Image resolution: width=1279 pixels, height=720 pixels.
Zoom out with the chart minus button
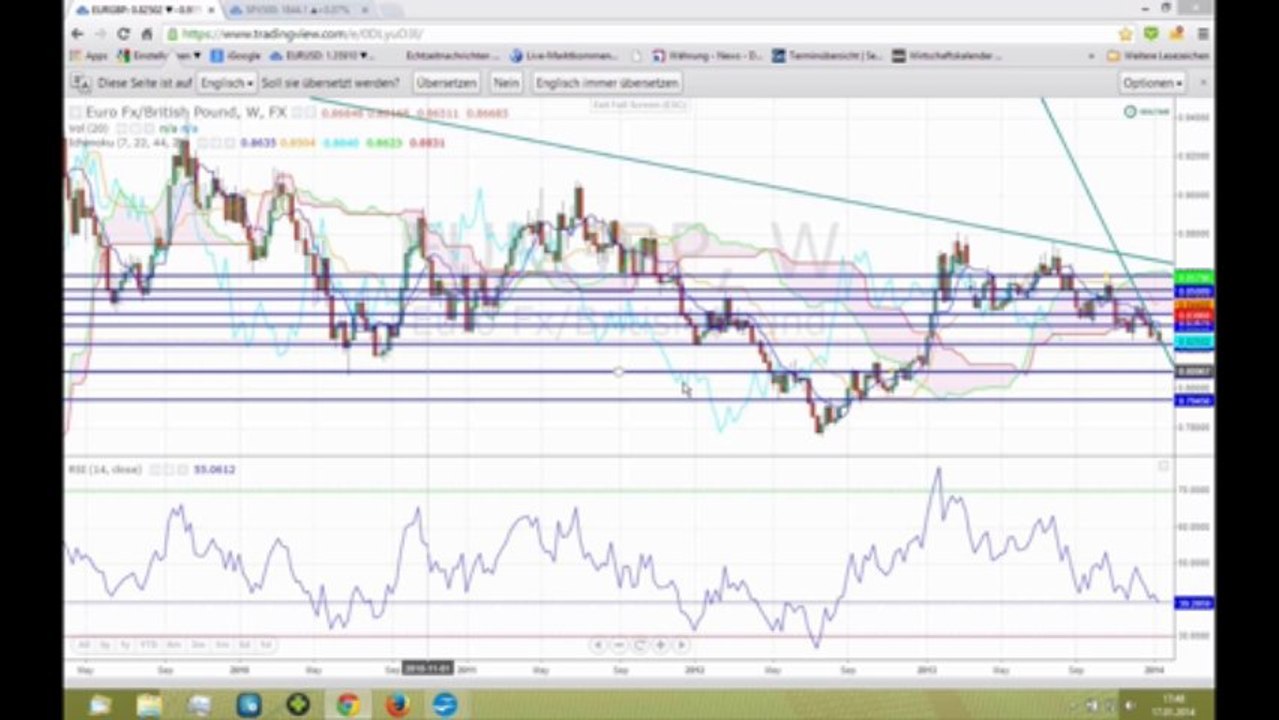618,645
